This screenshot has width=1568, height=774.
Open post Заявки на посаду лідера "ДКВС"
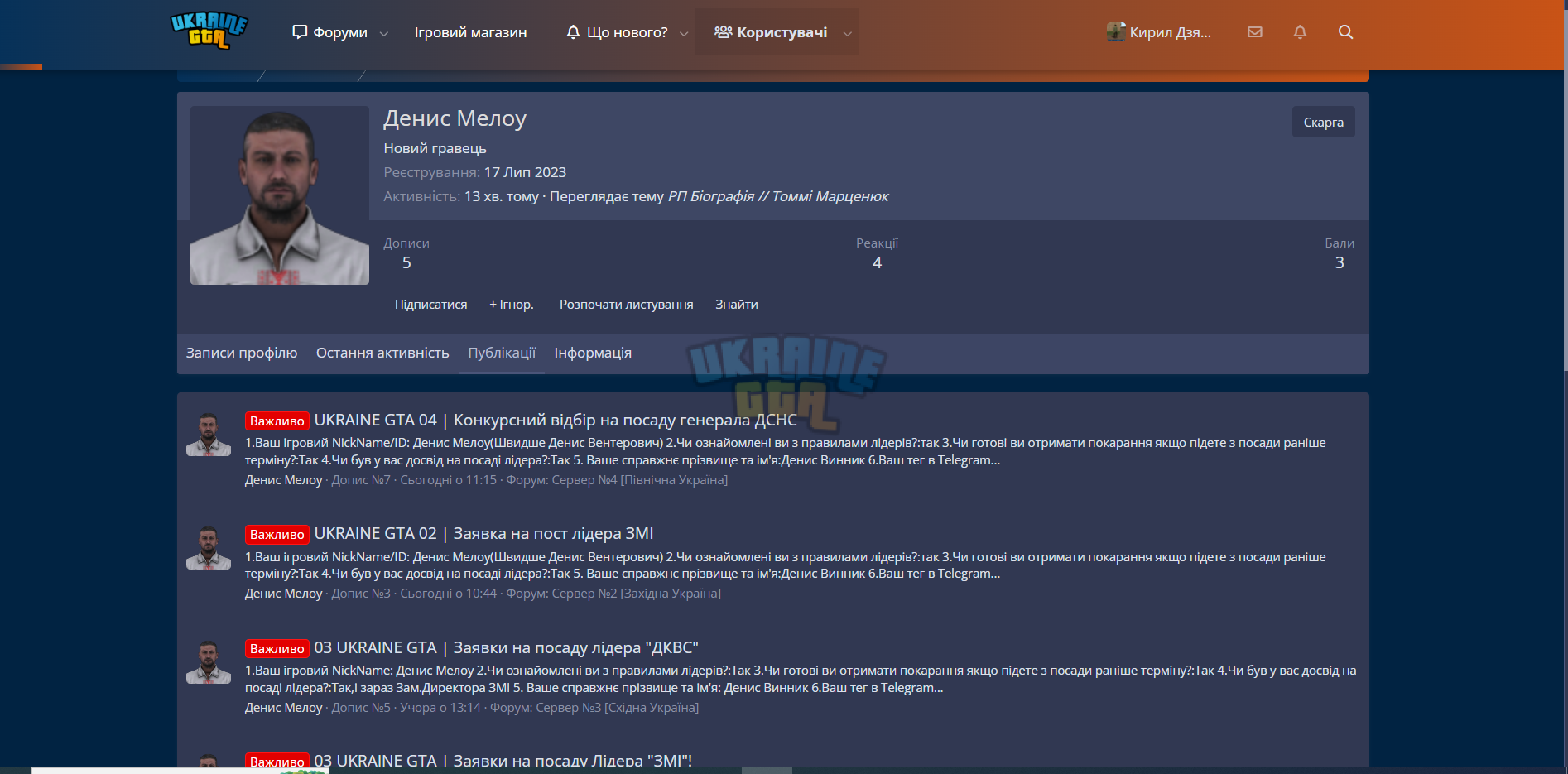tap(506, 647)
